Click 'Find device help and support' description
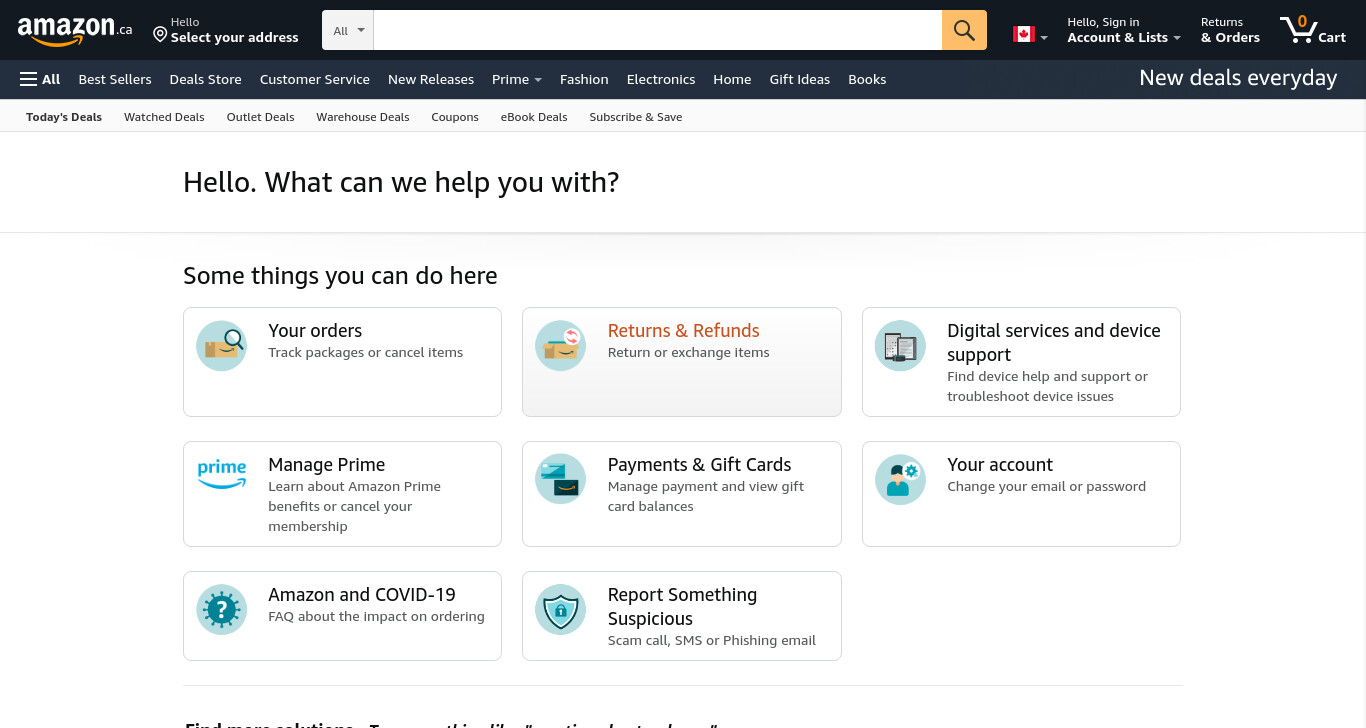 point(1048,386)
